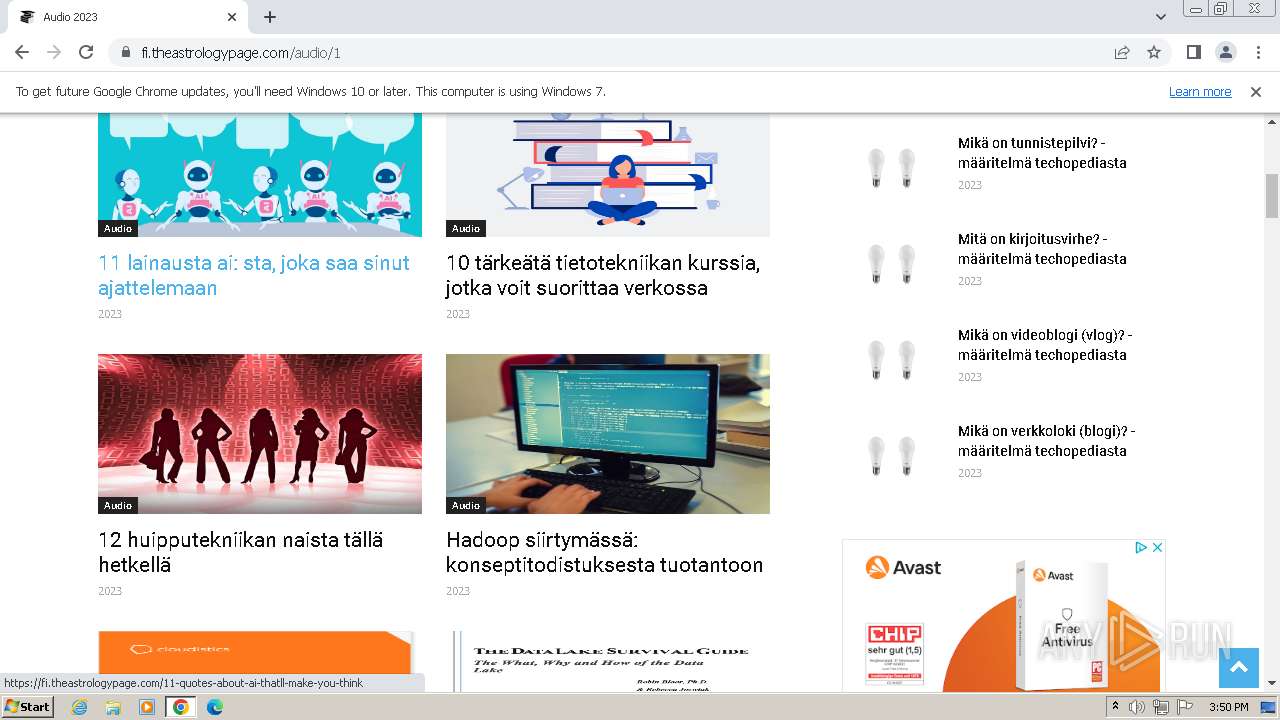This screenshot has width=1280, height=720.
Task: Open Windows Media Player from taskbar
Action: 147,707
